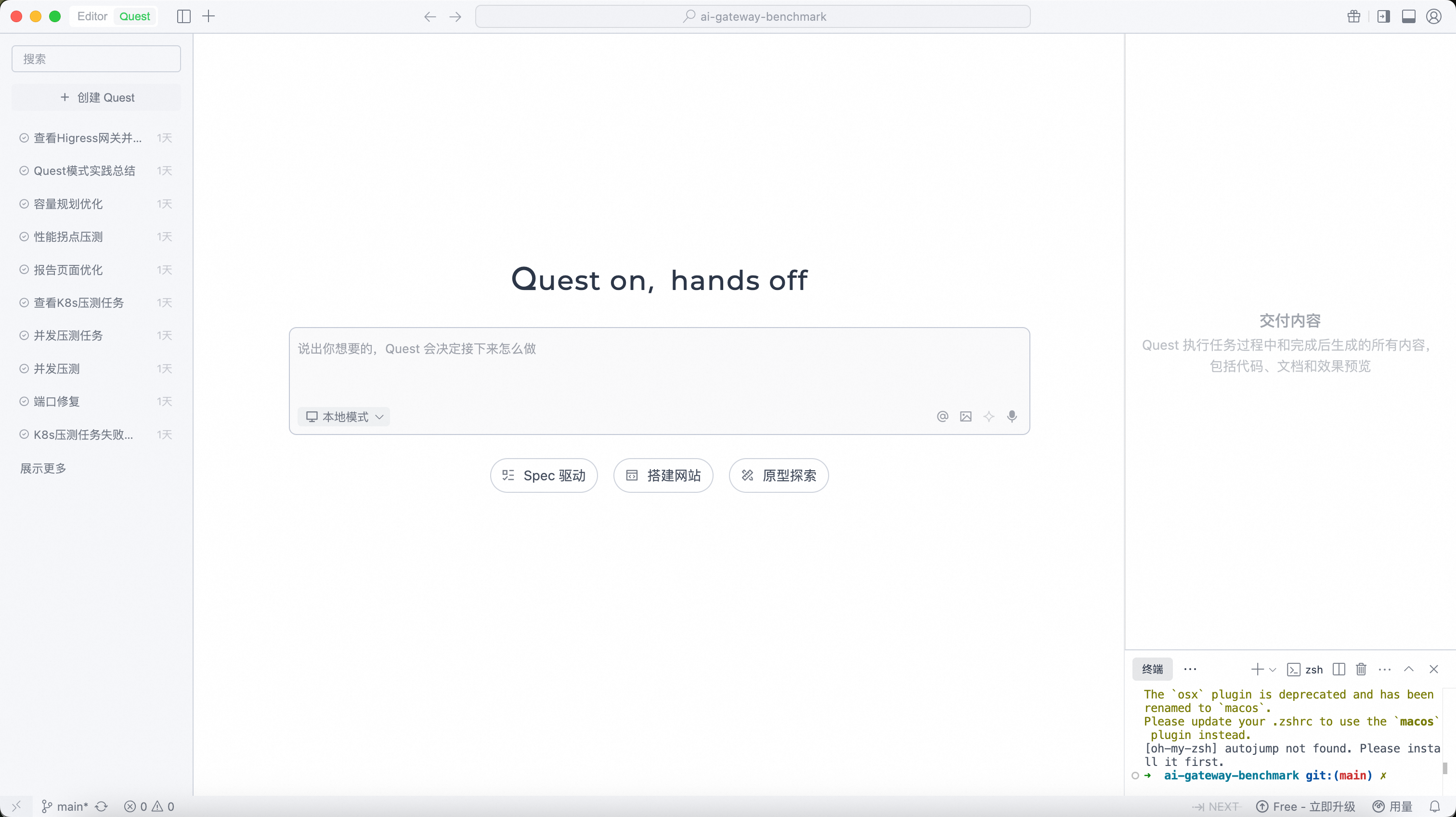Click the image attachment icon in prompt box
The width and height of the screenshot is (1456, 817).
click(965, 417)
